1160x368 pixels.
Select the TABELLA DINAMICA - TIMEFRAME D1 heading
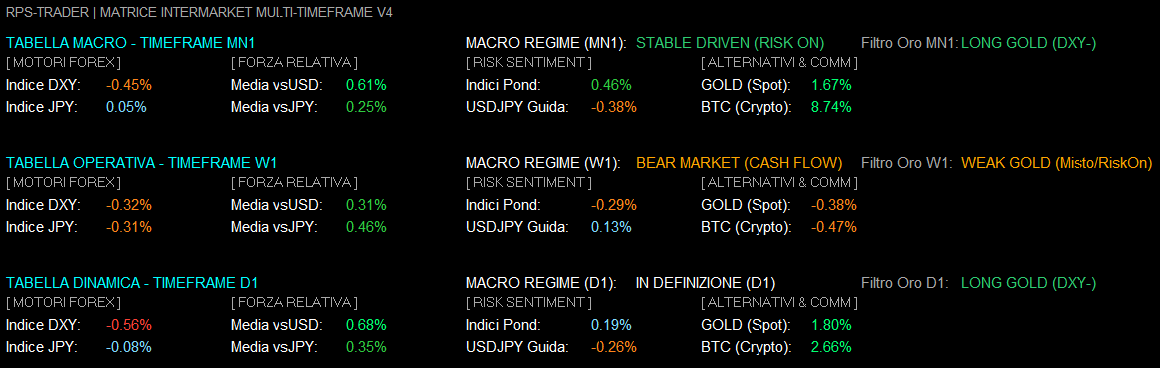(132, 283)
